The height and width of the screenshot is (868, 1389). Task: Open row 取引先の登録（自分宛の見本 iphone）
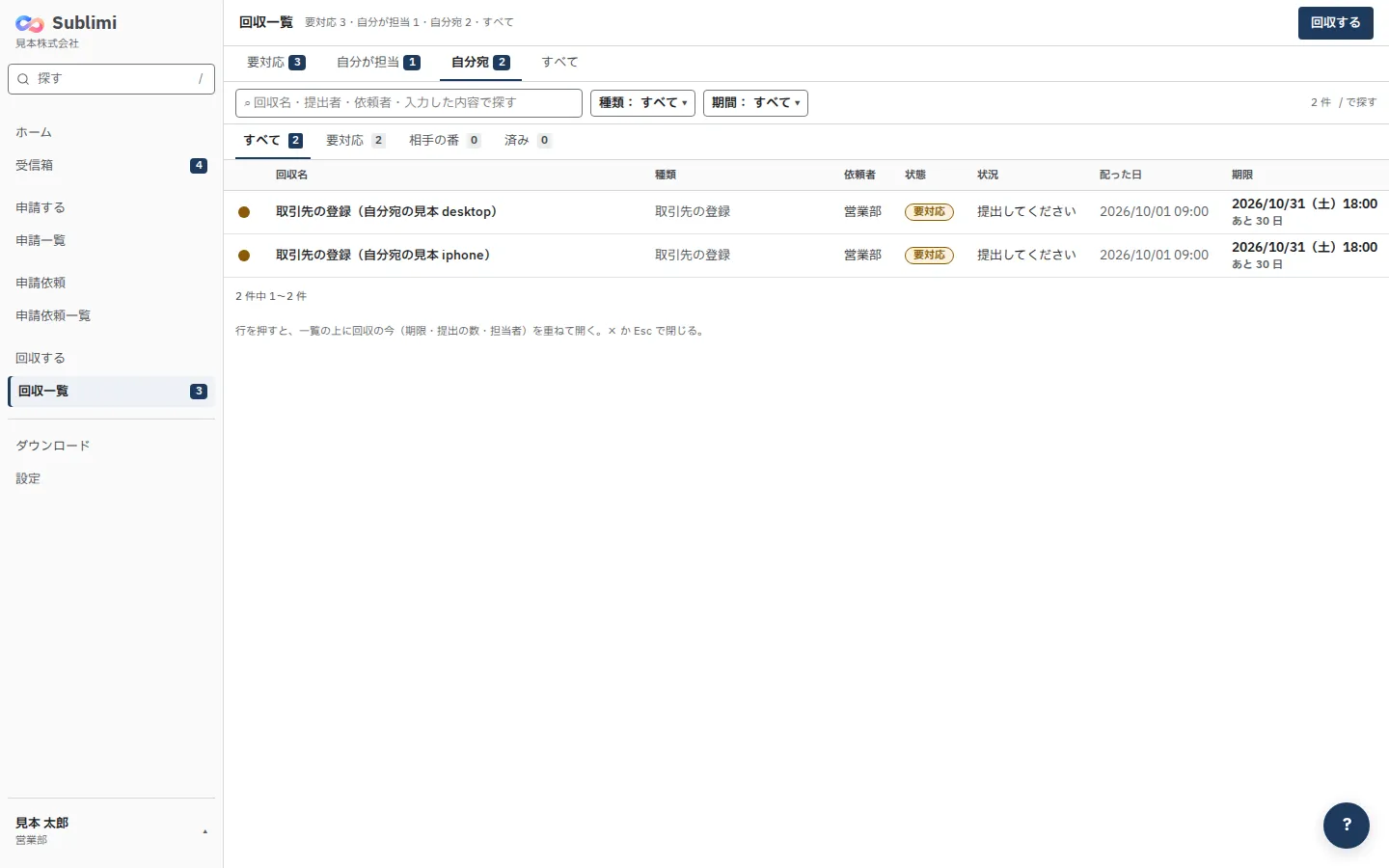click(x=806, y=256)
